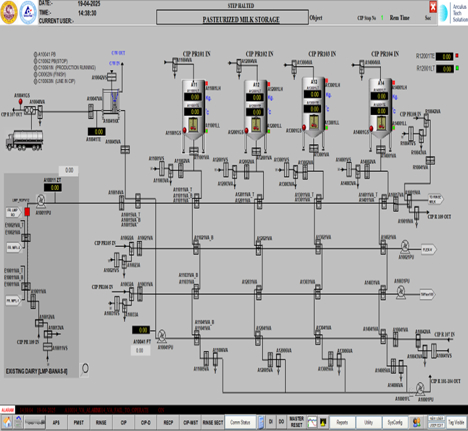Image resolution: width=468 pixels, height=431 pixels.
Task: Click the alarm bell icon
Action: tap(323, 422)
